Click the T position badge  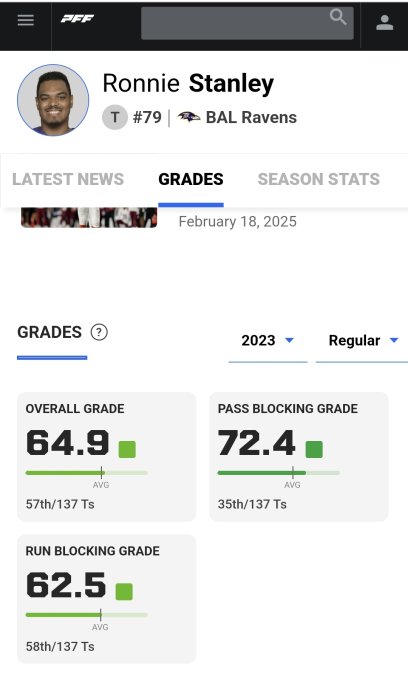coord(115,117)
